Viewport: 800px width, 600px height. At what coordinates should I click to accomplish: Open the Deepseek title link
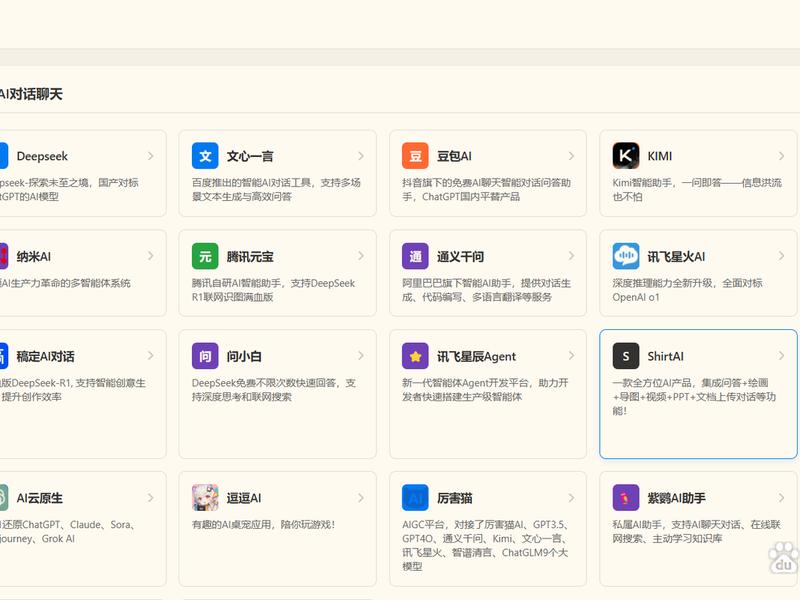pos(42,156)
